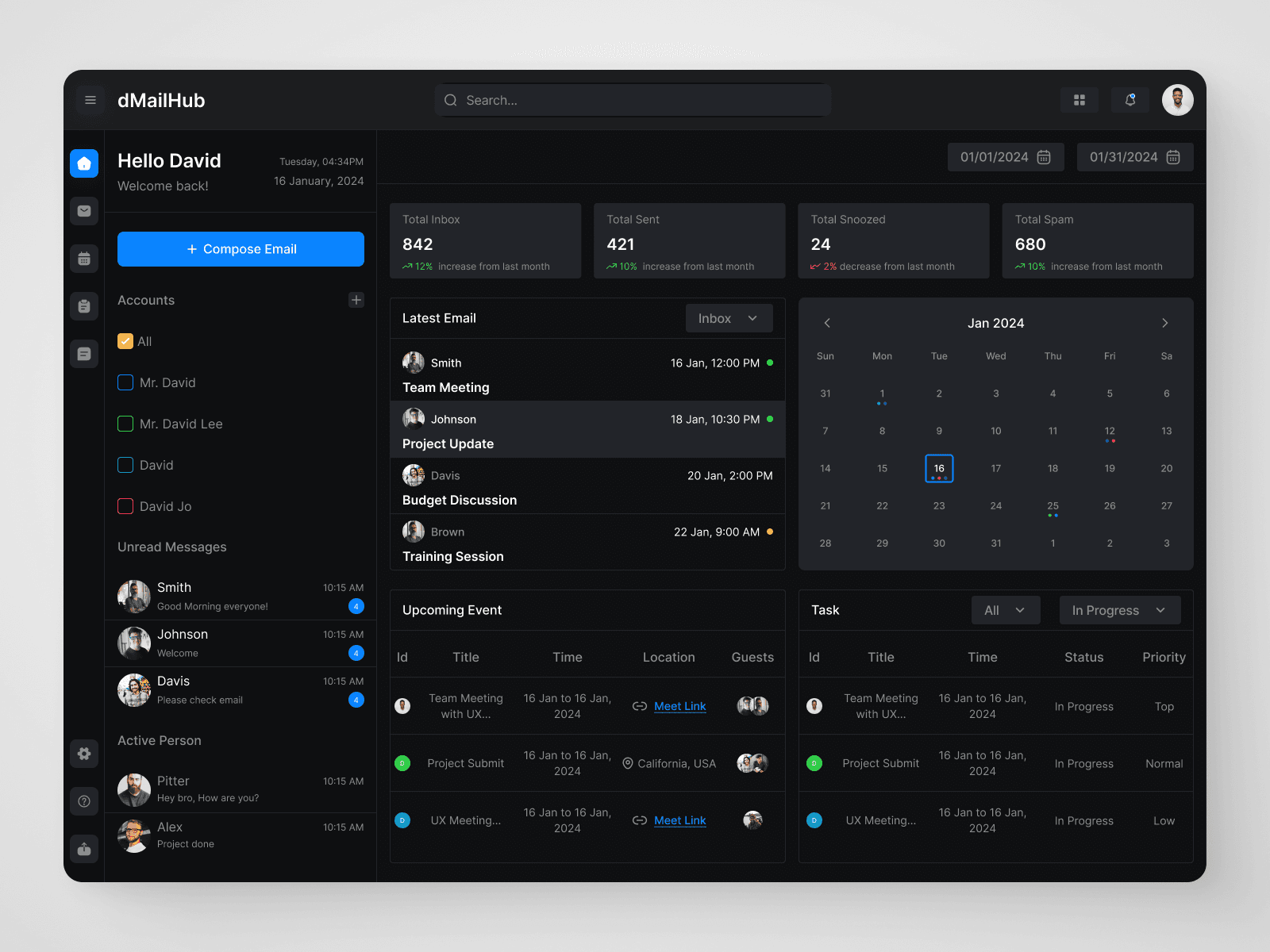Click Compose Email button

(x=241, y=249)
